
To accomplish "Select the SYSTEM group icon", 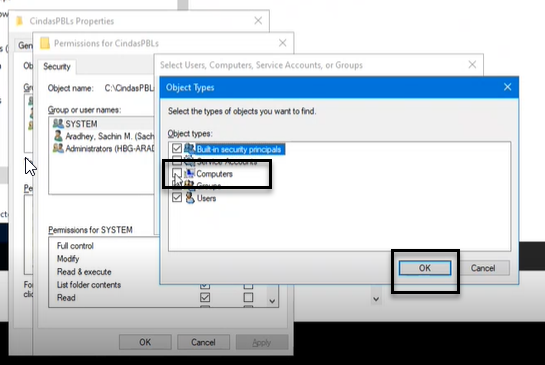I will point(58,123).
